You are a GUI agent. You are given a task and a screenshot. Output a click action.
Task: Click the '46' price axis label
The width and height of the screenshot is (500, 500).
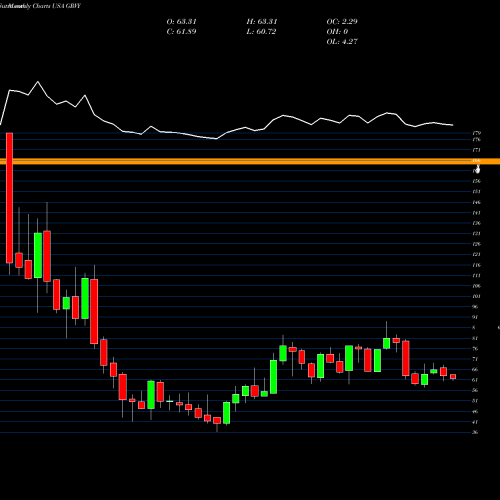[475, 411]
